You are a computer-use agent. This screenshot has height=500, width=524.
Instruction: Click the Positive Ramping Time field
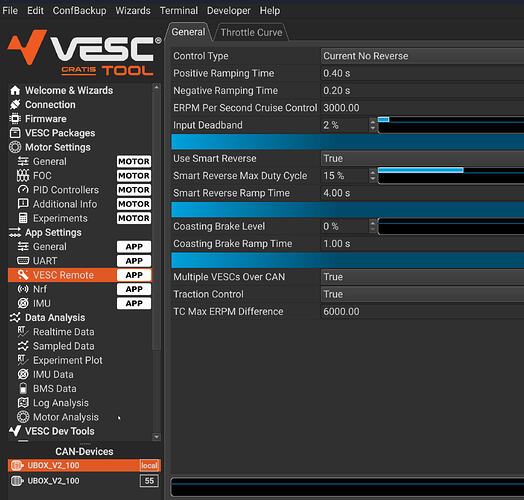pos(422,73)
